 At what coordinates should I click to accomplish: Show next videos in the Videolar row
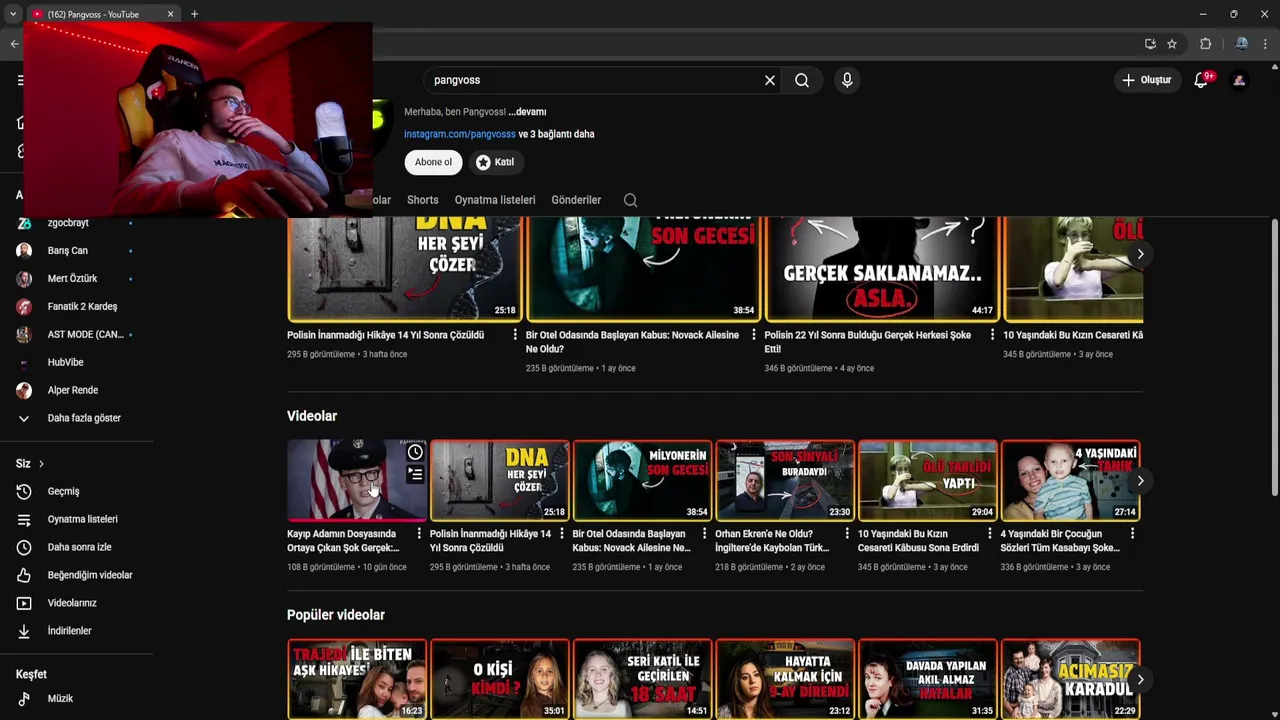click(x=1140, y=481)
